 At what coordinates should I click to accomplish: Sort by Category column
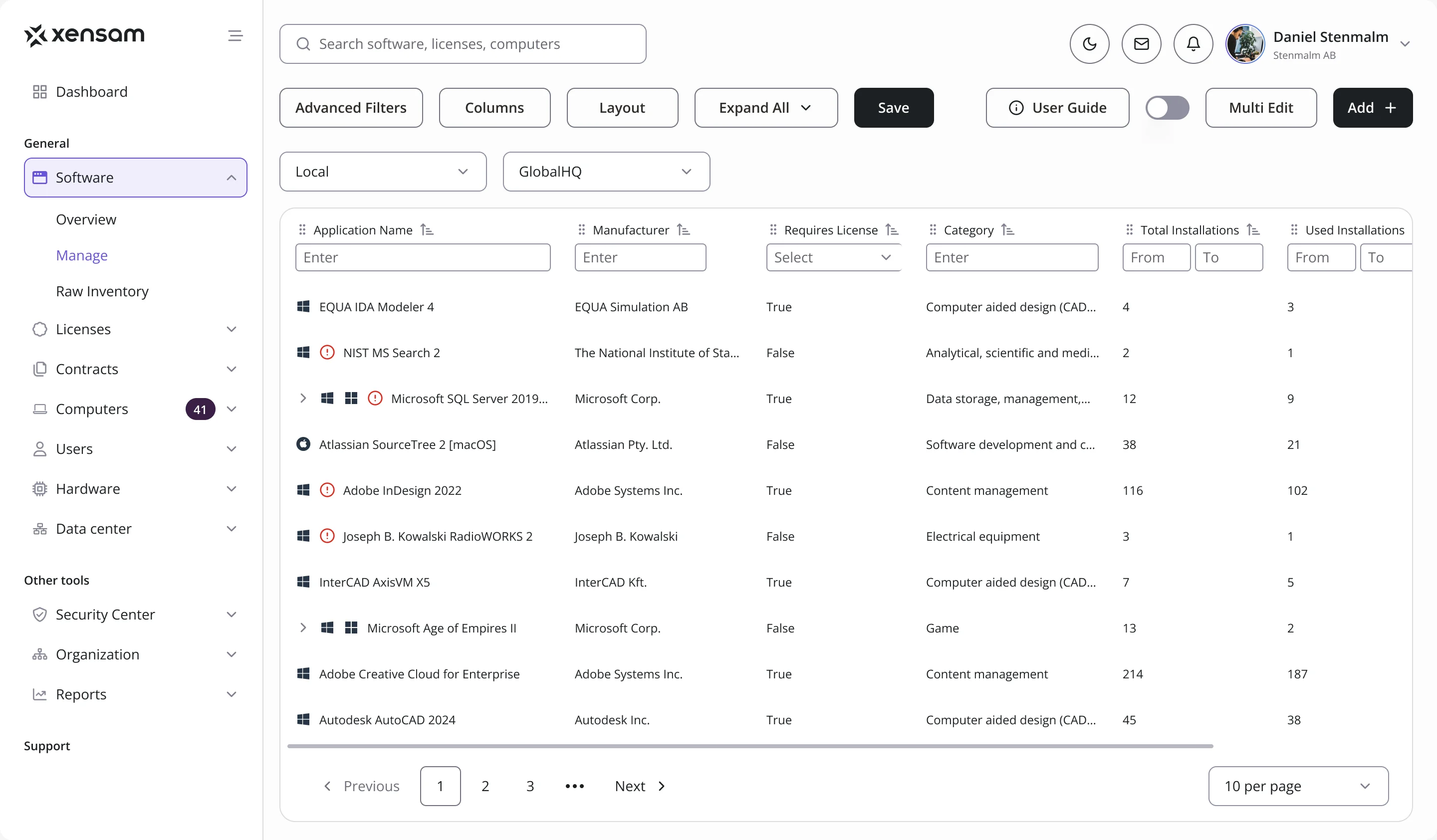(x=1007, y=229)
